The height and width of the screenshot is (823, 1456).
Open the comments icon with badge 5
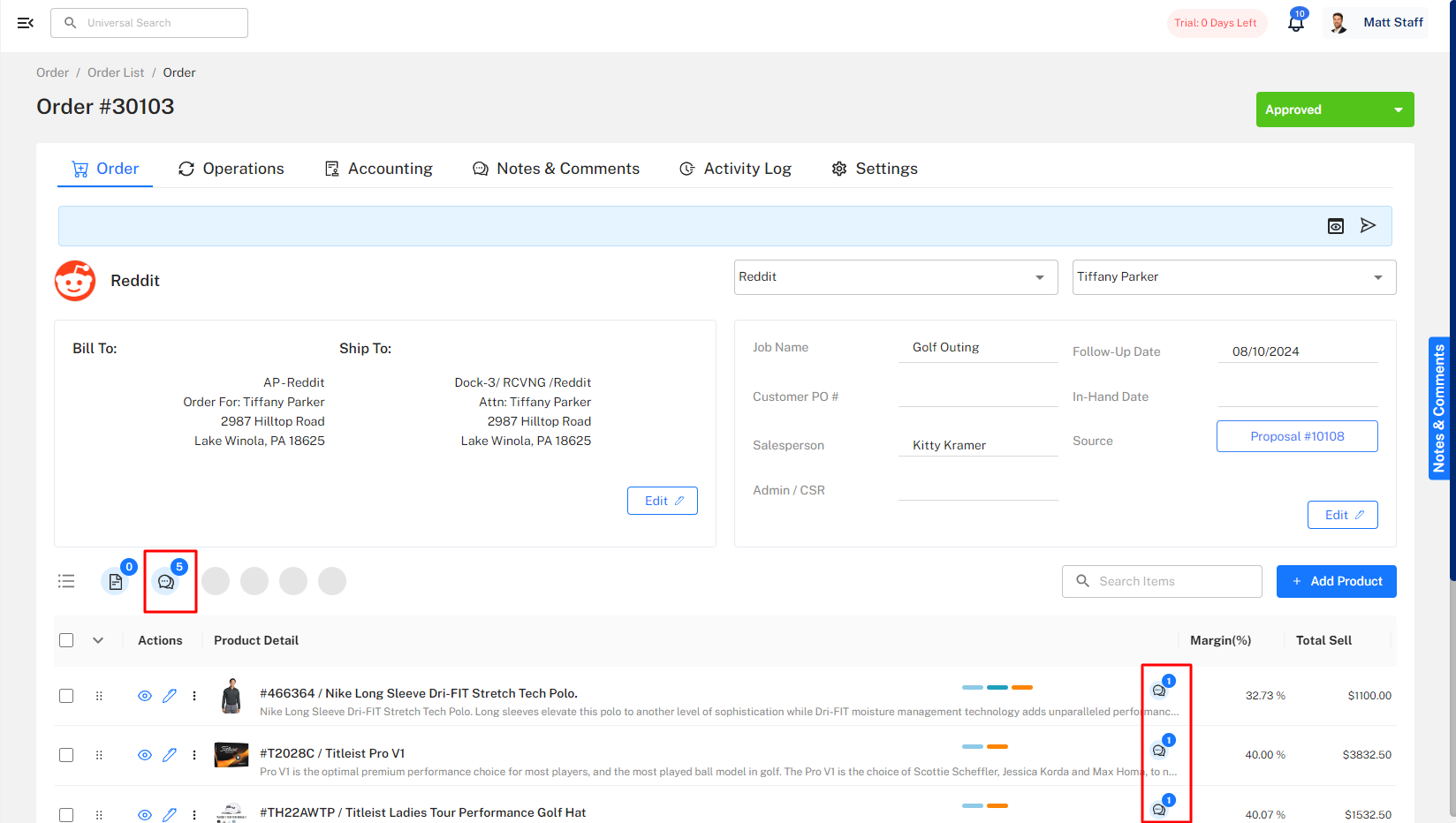[166, 581]
